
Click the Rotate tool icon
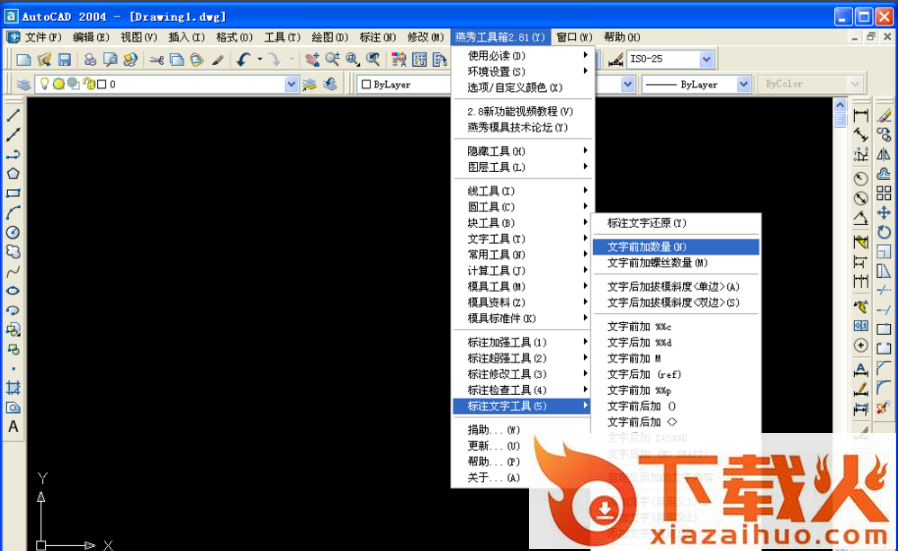884,232
